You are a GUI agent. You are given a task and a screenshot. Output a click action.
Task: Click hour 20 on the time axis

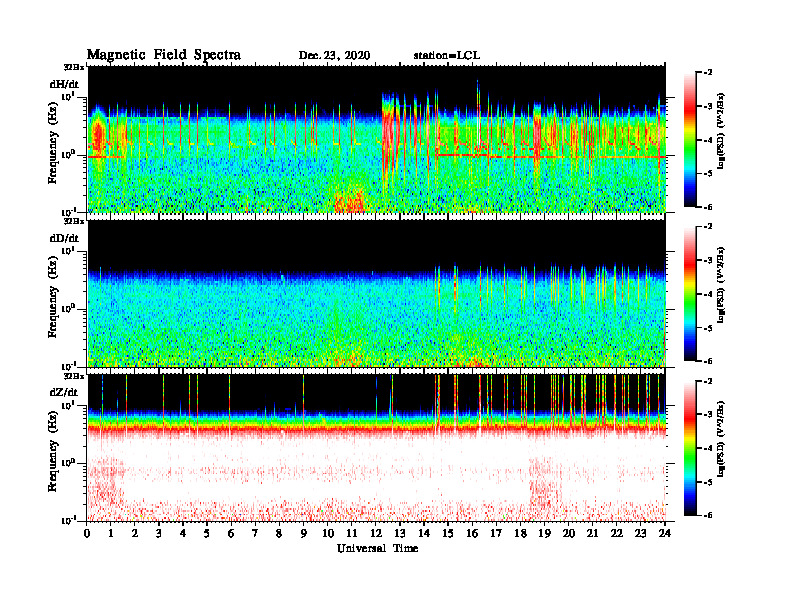[x=569, y=534]
